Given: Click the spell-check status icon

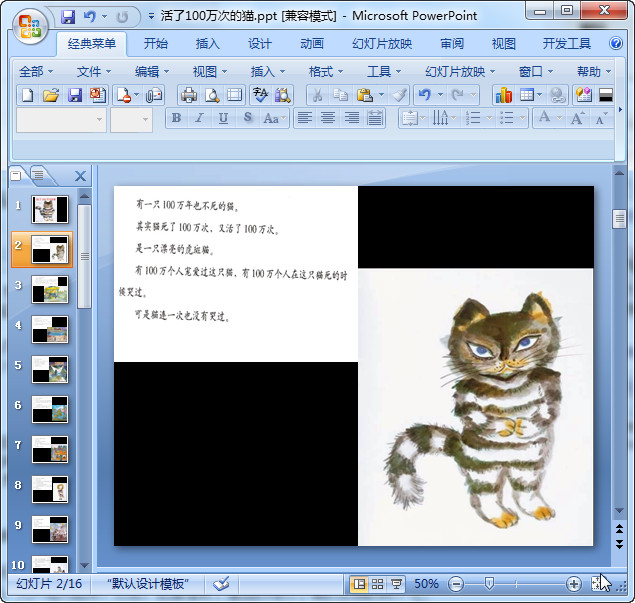Looking at the screenshot, I should tap(221, 584).
